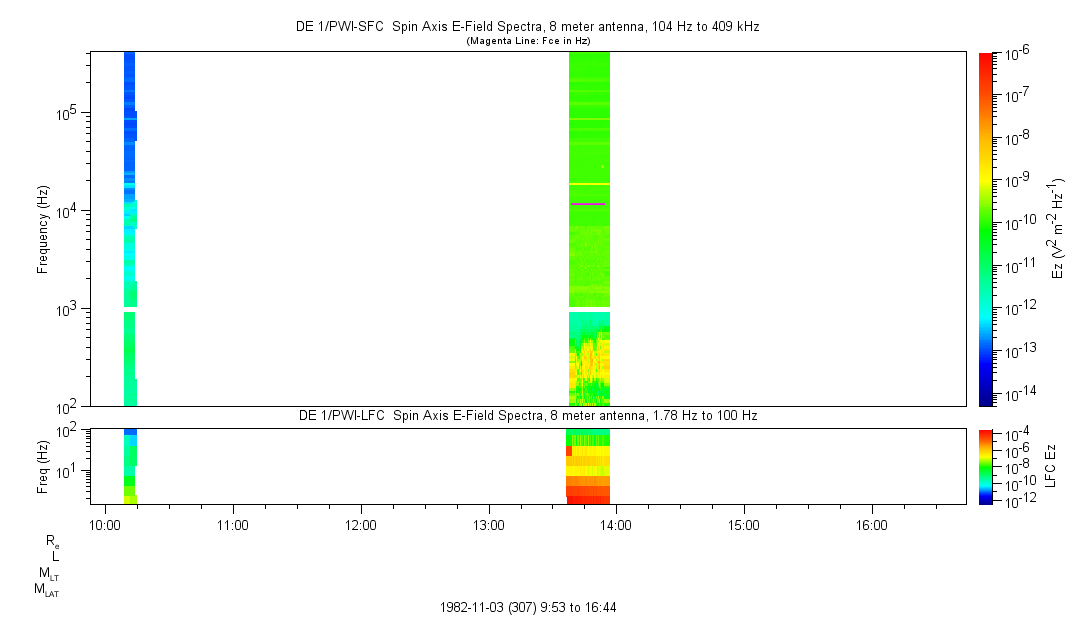Select the red low-frequency band in the LFC panel
1083x620 pixels.
pos(588,493)
